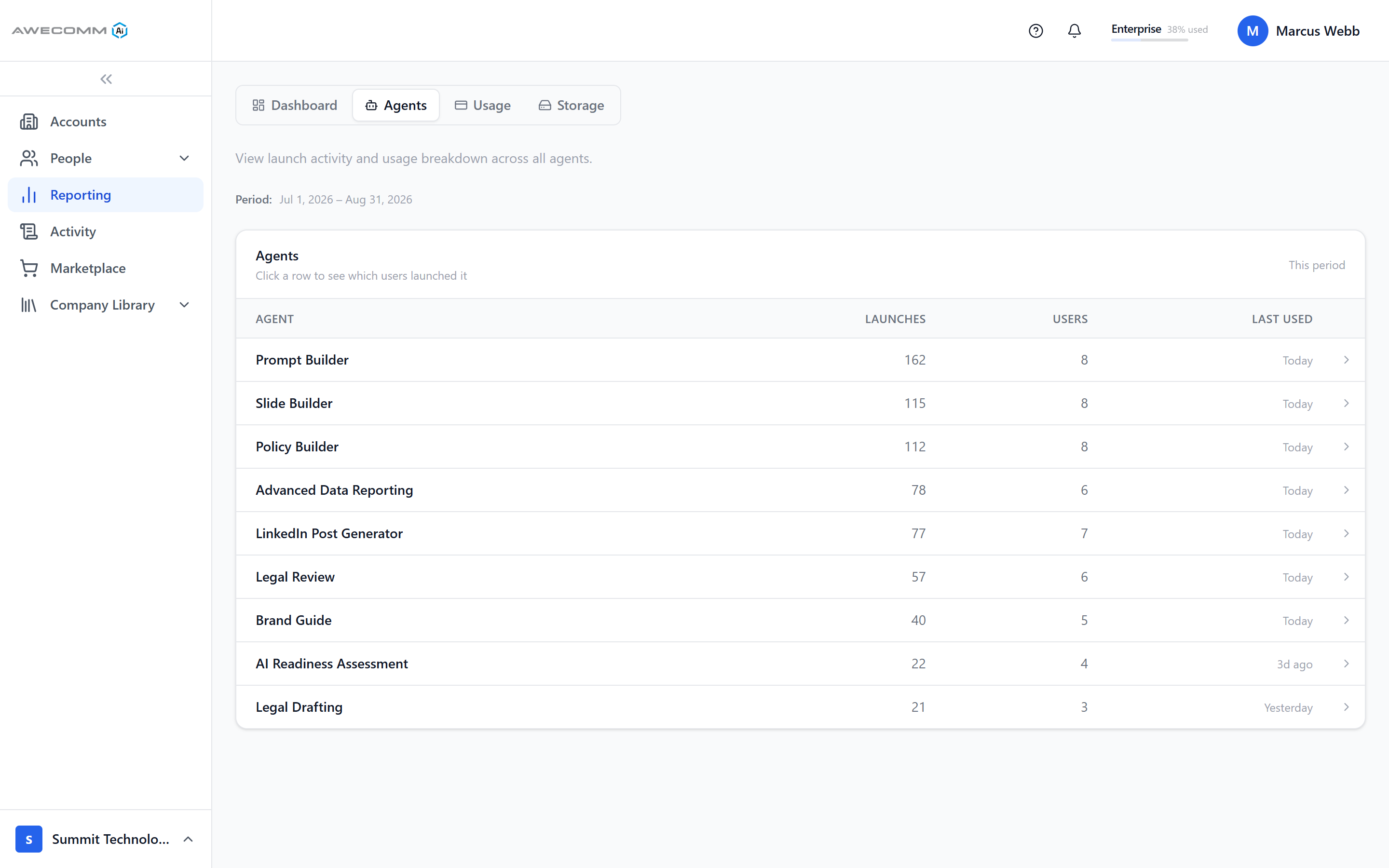Image resolution: width=1389 pixels, height=868 pixels.
Task: Switch to the Storage tab
Action: [x=571, y=105]
